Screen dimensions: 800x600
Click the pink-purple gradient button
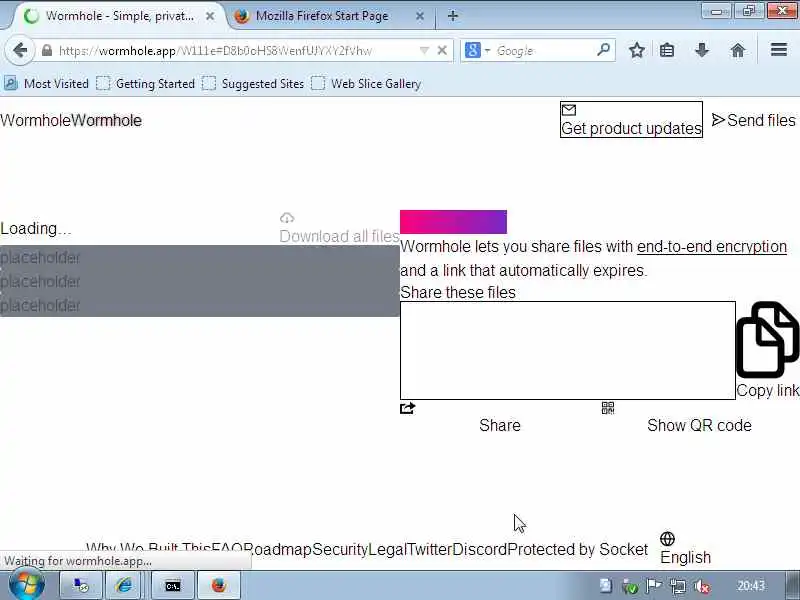[454, 222]
